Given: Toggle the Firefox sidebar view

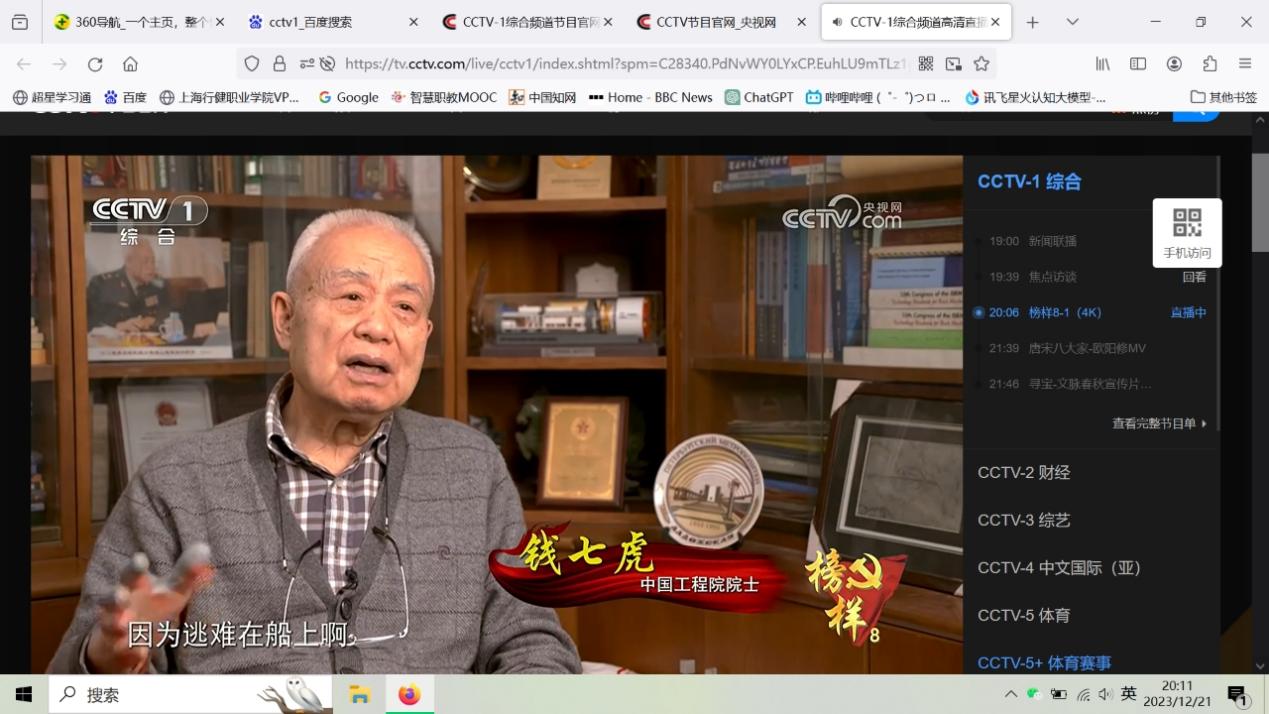Looking at the screenshot, I should click(x=1138, y=64).
